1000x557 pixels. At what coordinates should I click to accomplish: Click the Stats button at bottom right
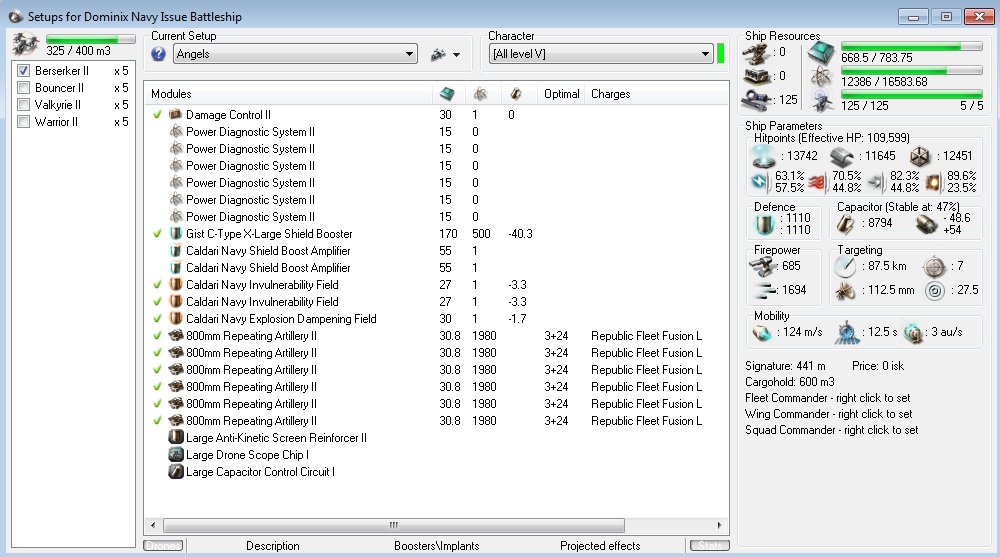pos(710,546)
